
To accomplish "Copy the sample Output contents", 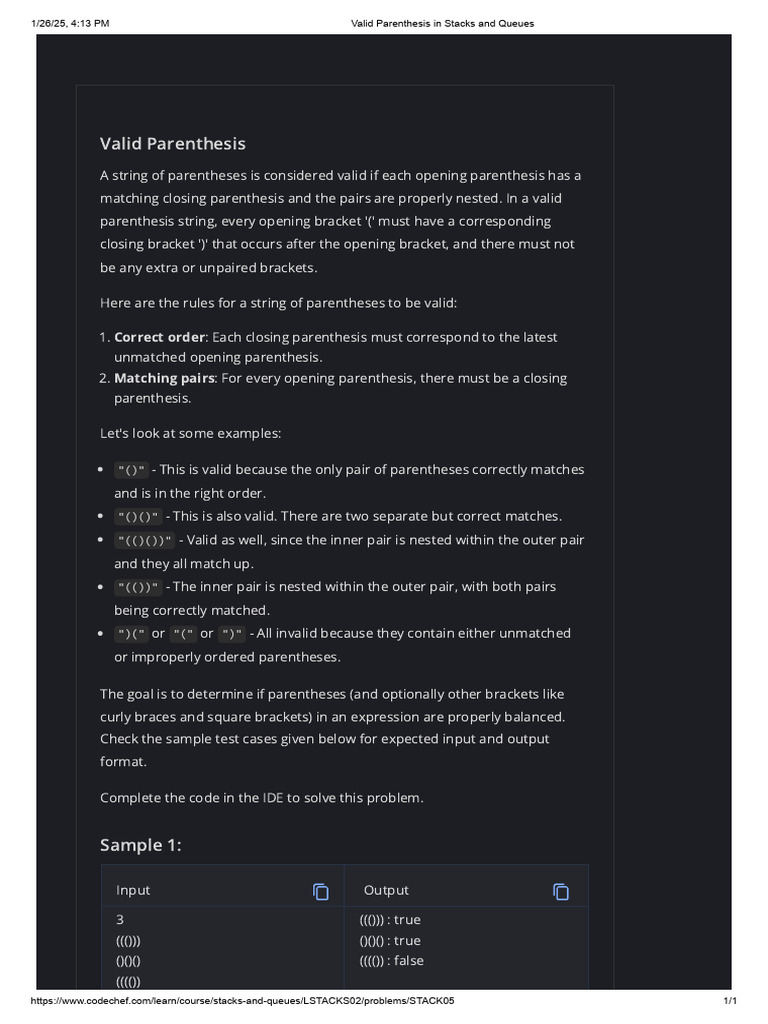I will click(x=561, y=891).
